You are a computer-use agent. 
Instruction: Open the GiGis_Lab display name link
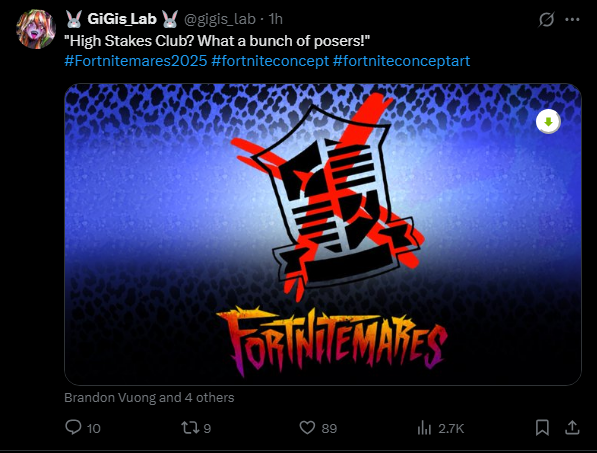pyautogui.click(x=122, y=19)
